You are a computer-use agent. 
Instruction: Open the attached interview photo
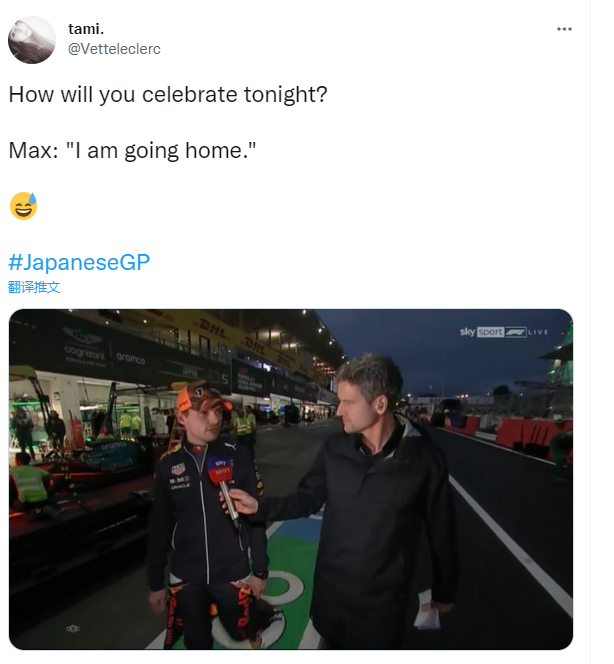(x=291, y=479)
